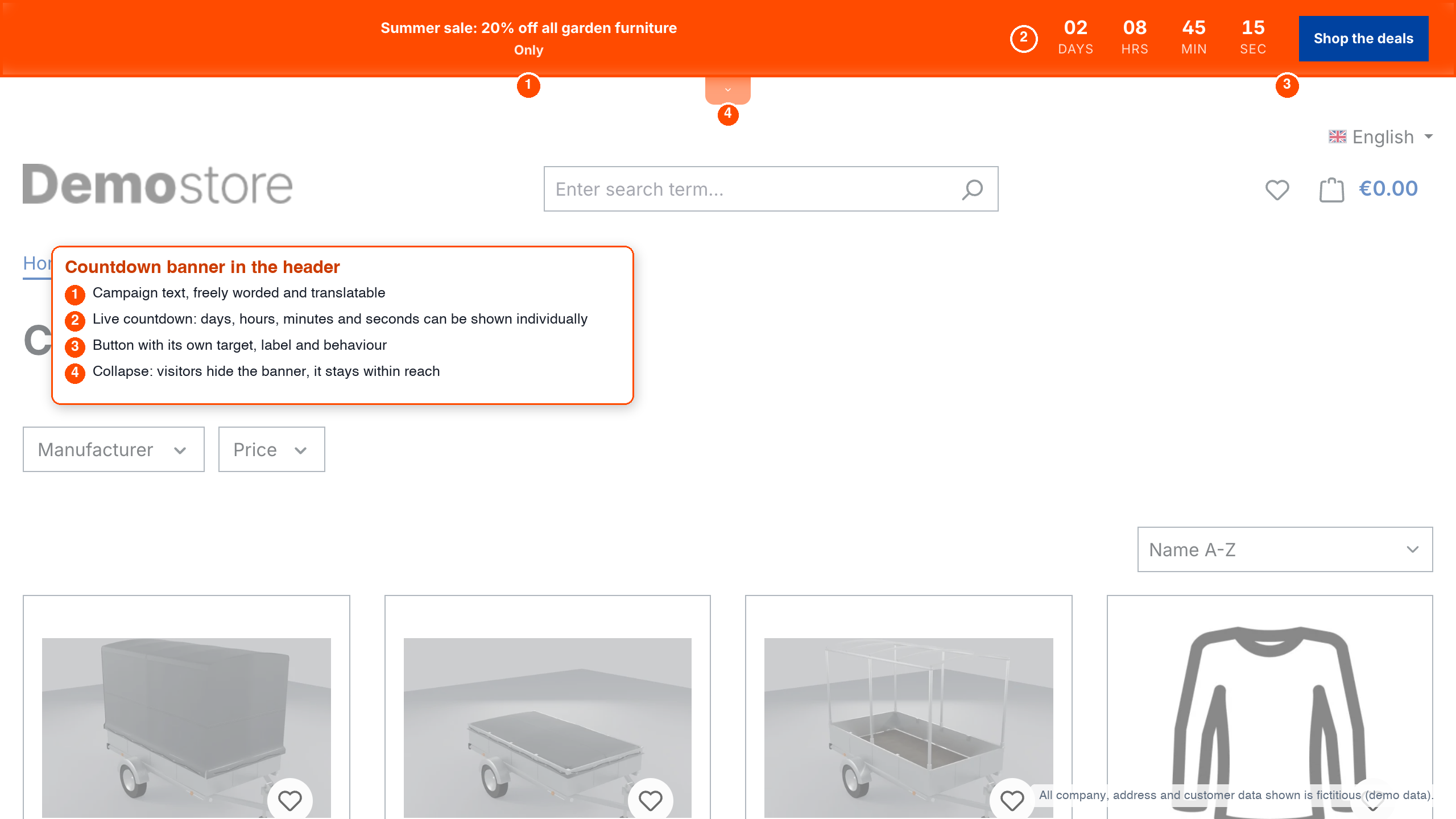Open the wishlist heart in header

(x=1277, y=189)
